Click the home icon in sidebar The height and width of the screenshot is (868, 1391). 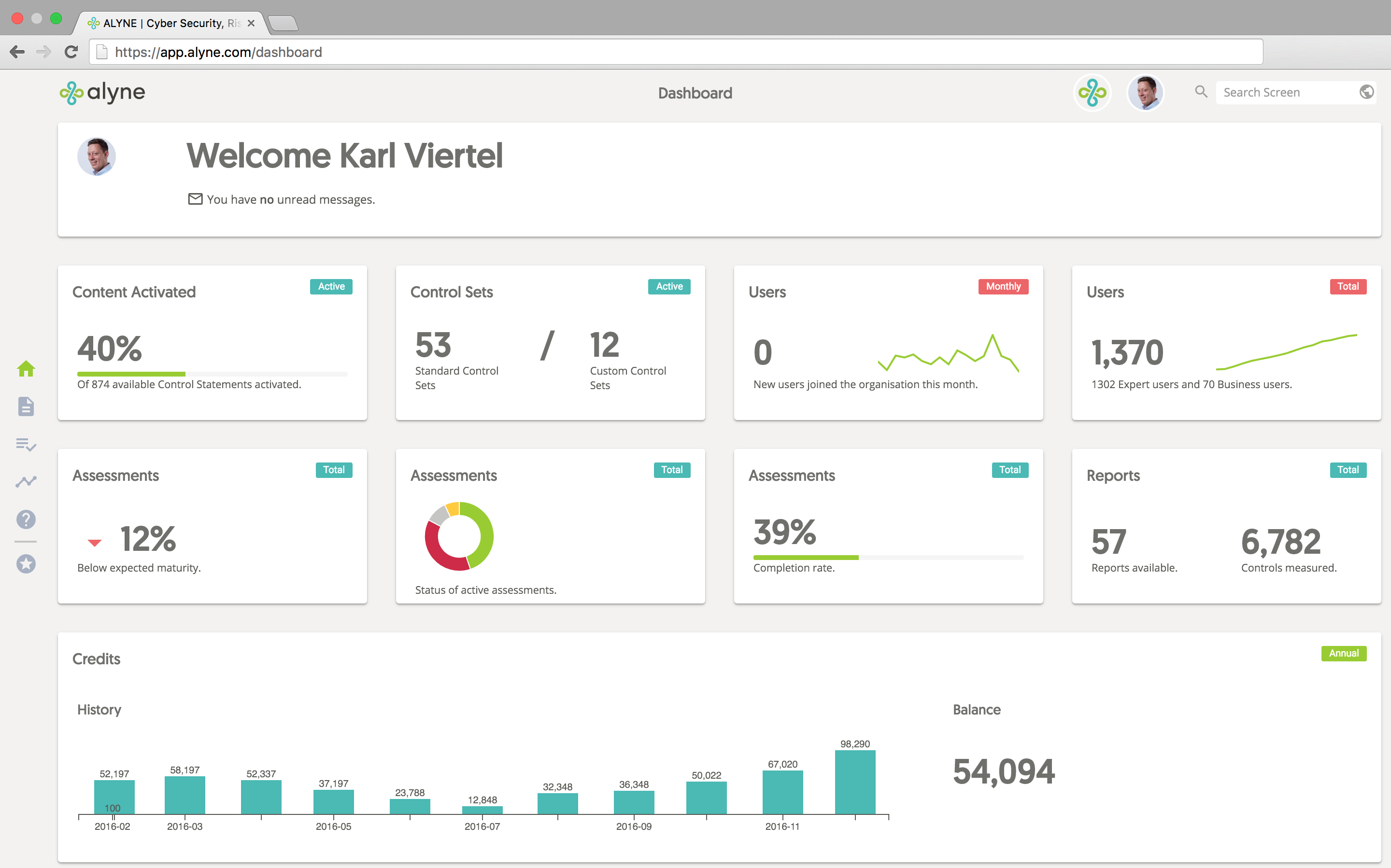26,368
